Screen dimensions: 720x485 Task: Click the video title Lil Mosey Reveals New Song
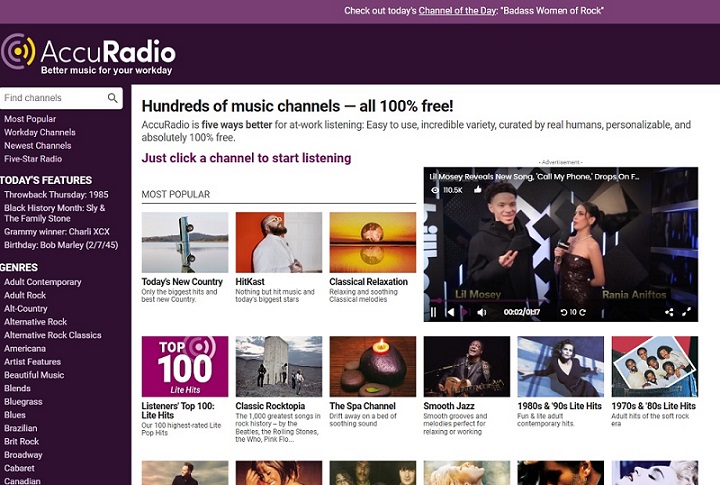(x=534, y=177)
